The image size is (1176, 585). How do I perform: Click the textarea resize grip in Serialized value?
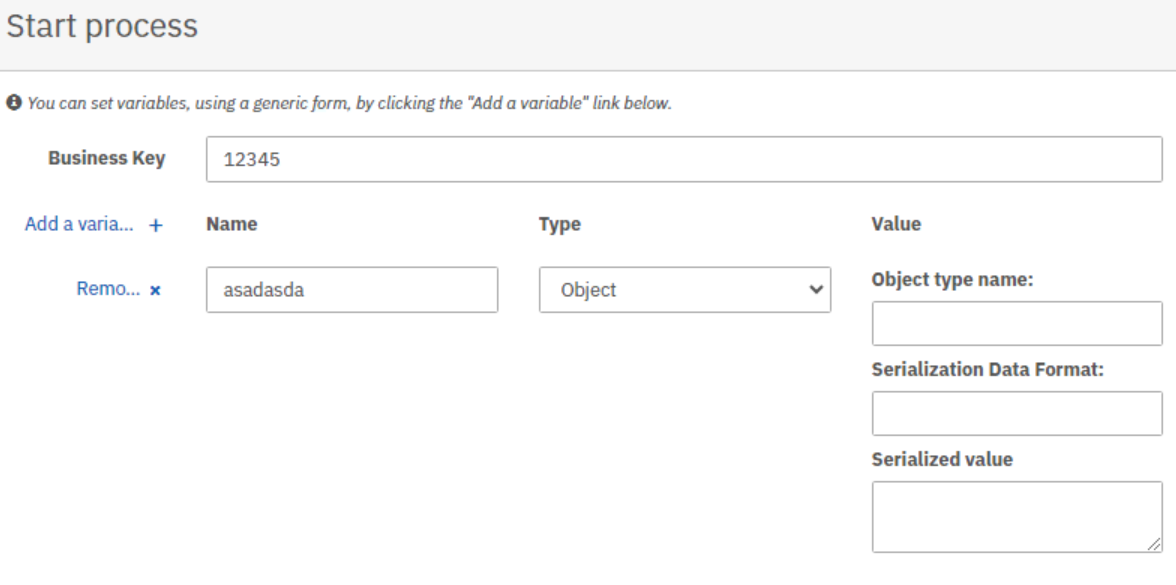(1154, 545)
